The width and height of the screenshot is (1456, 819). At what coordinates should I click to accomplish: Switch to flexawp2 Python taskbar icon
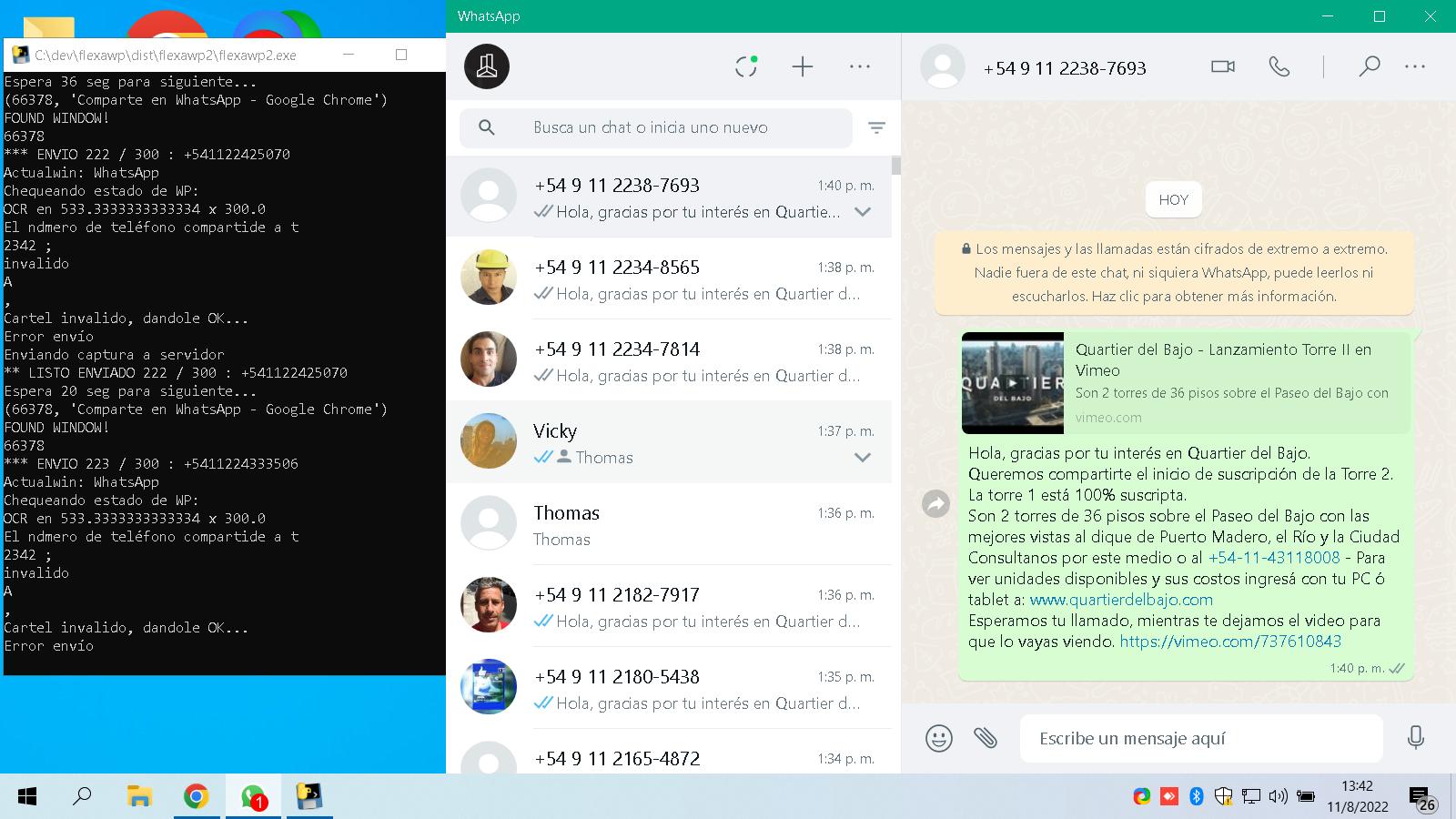309,797
